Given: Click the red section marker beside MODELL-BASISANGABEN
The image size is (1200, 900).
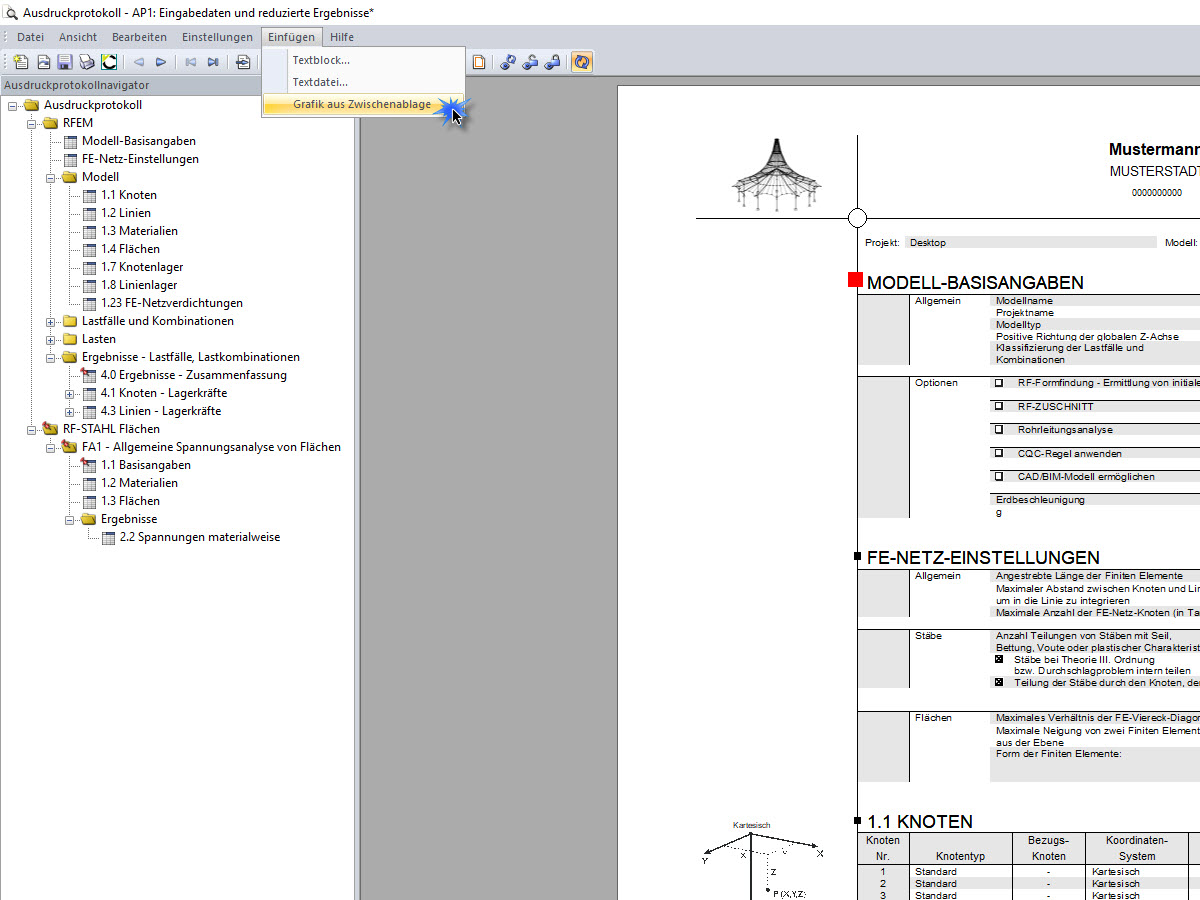Looking at the screenshot, I should pos(856,280).
